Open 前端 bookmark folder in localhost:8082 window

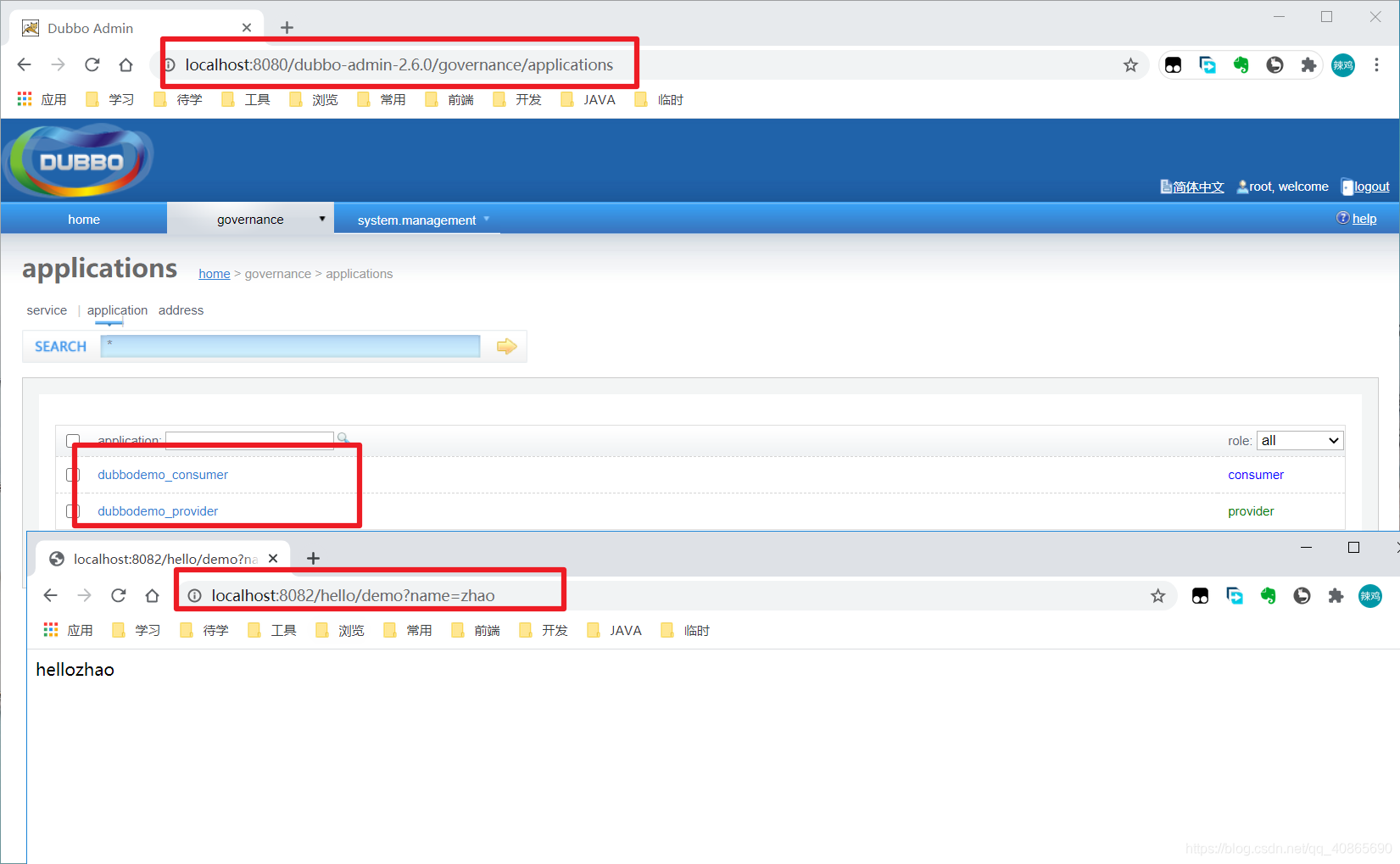476,630
